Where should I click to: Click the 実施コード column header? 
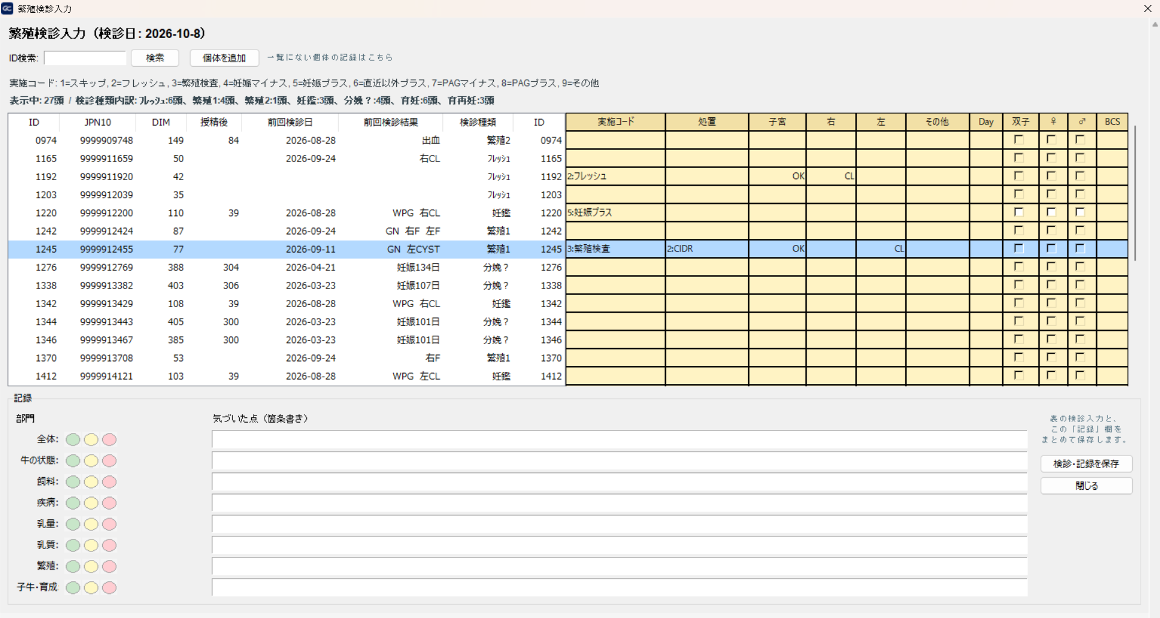coord(616,122)
